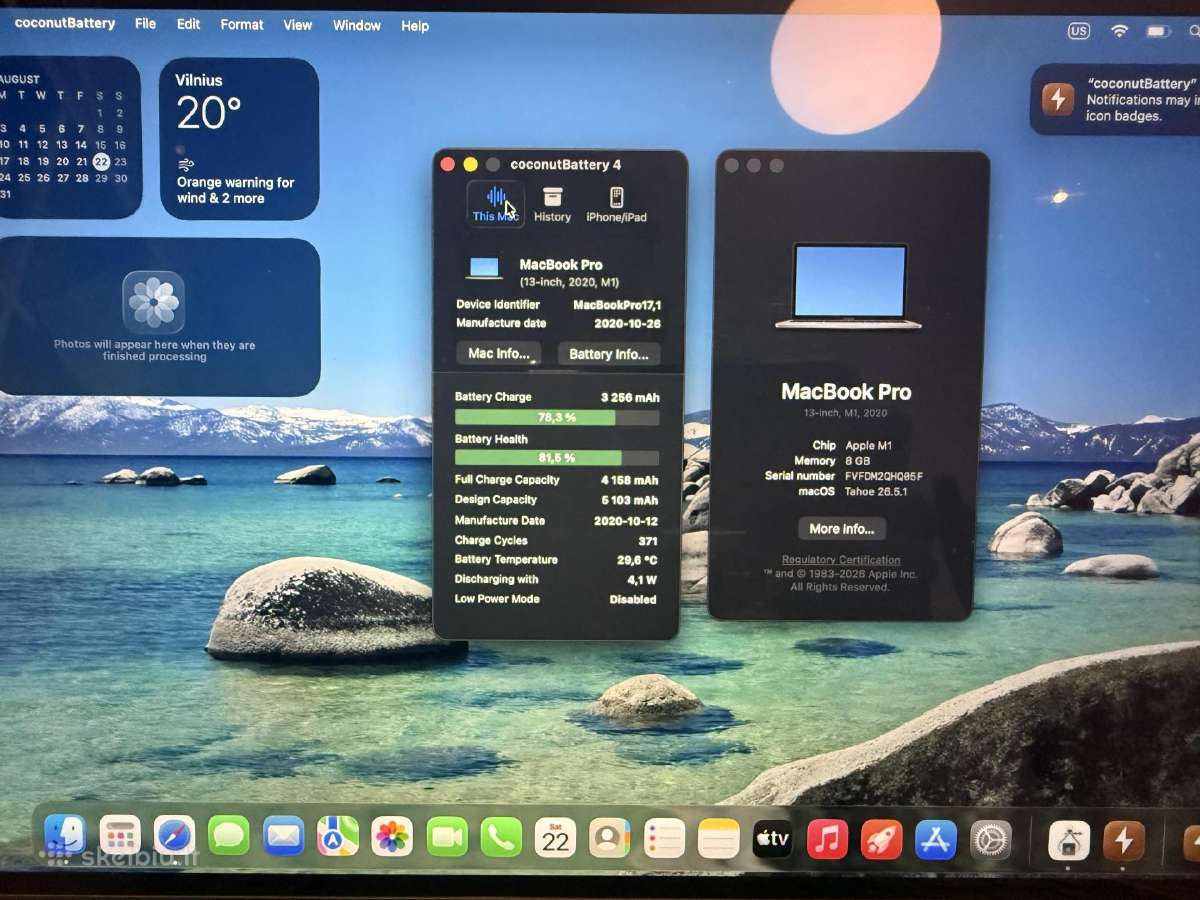Click the Battery Health 81,5 % bar
1200x900 pixels.
click(557, 457)
